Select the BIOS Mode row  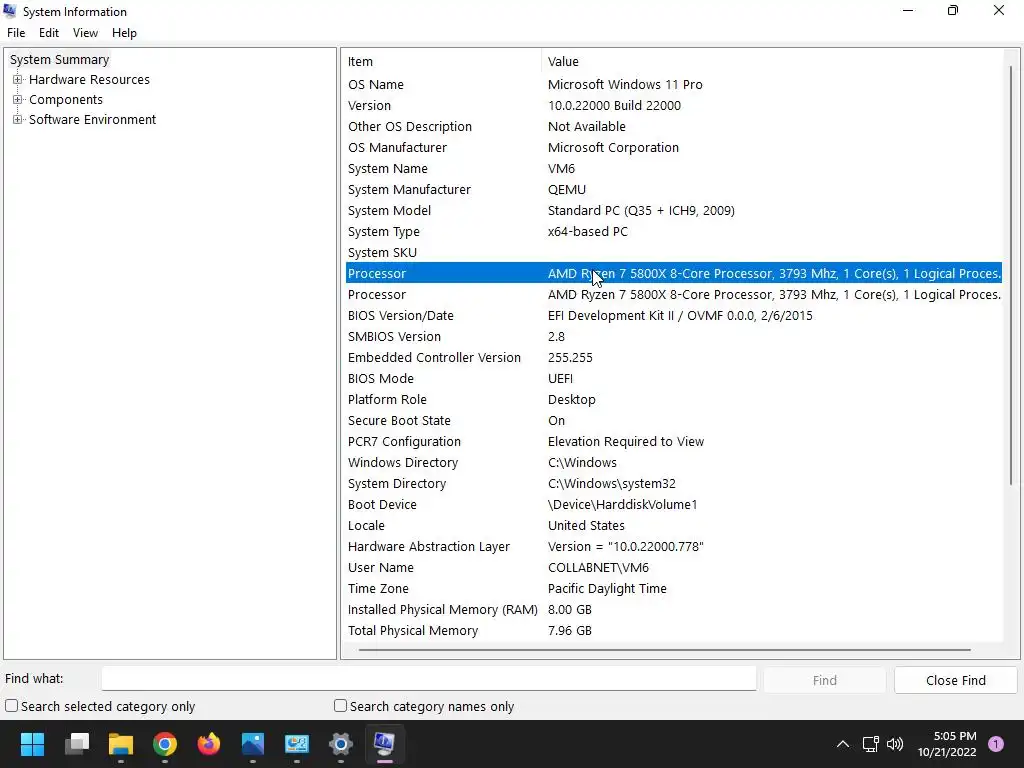coord(674,378)
